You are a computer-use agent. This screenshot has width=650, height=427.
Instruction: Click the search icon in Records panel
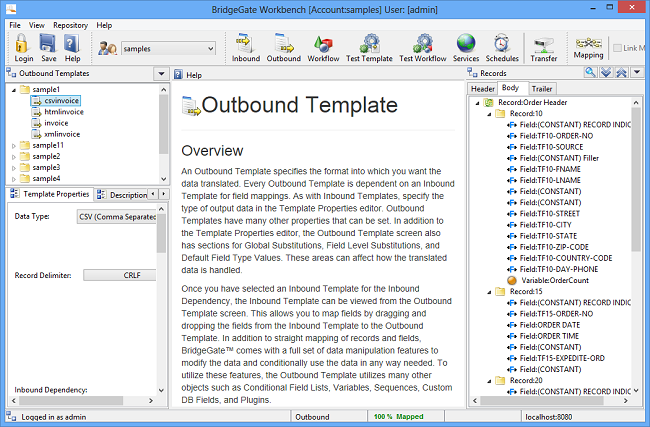click(x=590, y=74)
